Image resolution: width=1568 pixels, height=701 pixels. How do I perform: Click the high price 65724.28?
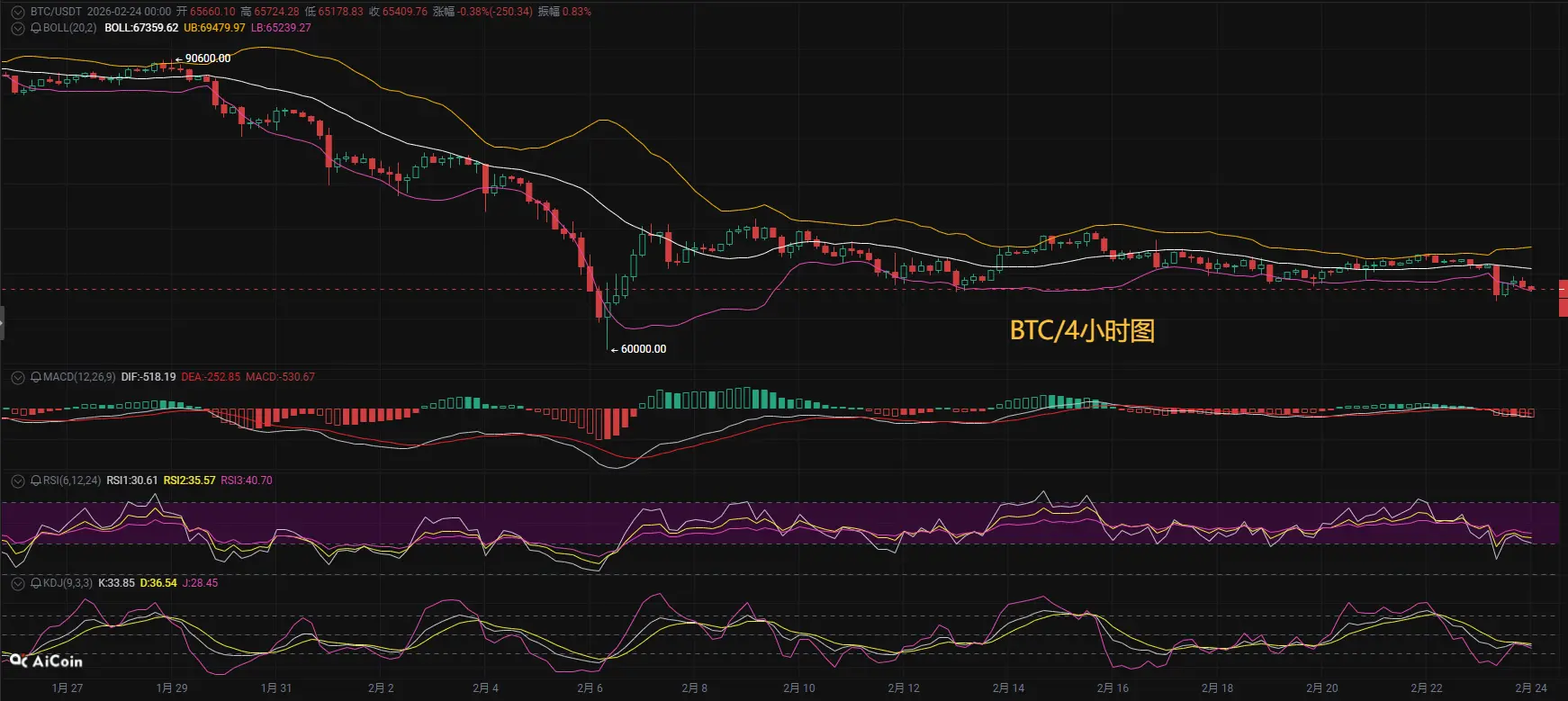(x=276, y=12)
